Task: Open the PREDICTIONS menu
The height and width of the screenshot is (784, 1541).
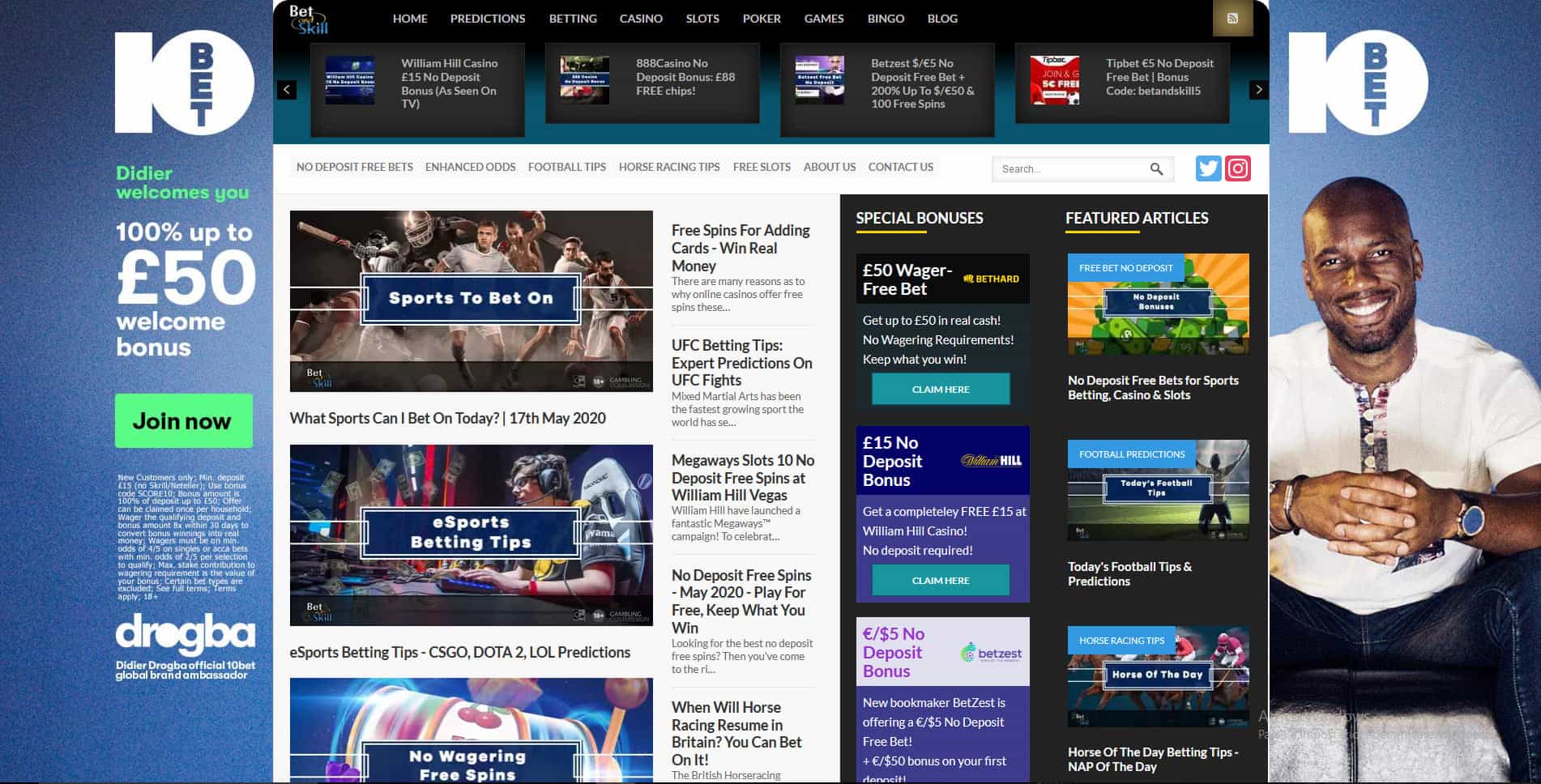Action: 488,19
